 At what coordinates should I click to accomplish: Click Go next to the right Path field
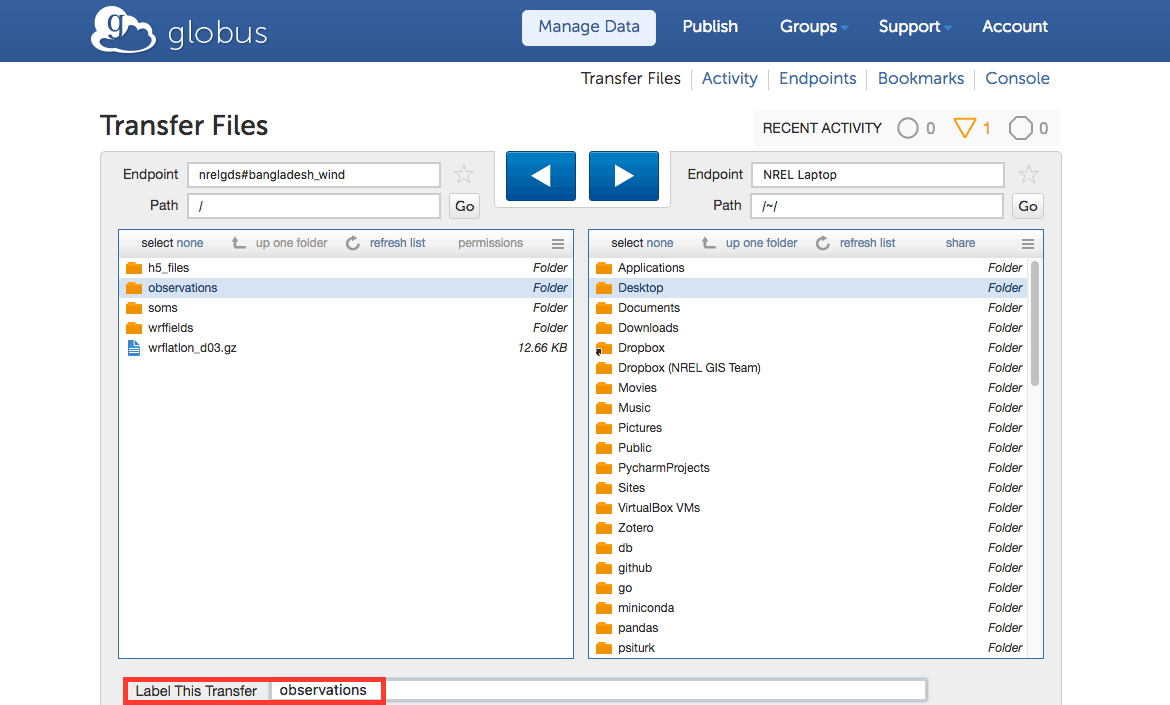pos(1028,206)
